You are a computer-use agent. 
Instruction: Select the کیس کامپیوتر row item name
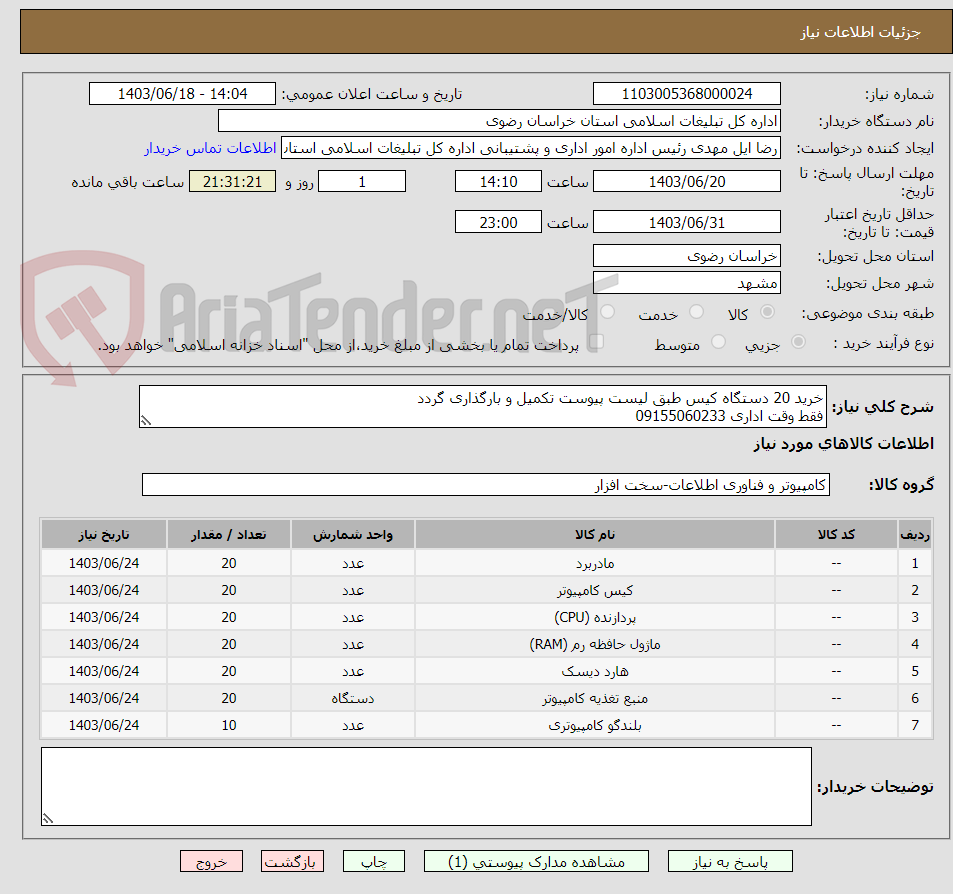595,591
